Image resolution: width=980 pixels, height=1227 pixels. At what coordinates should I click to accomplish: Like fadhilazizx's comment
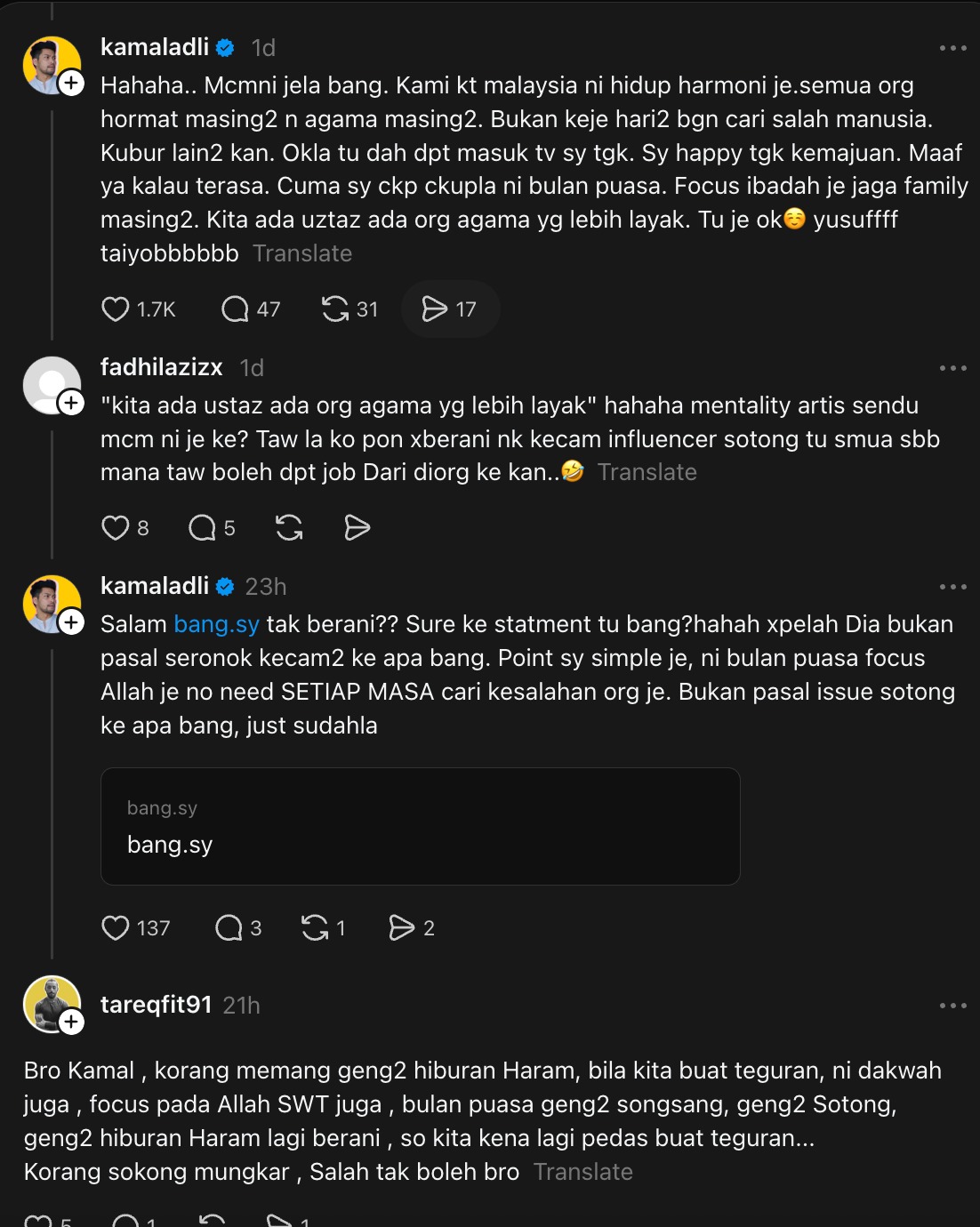tap(116, 528)
